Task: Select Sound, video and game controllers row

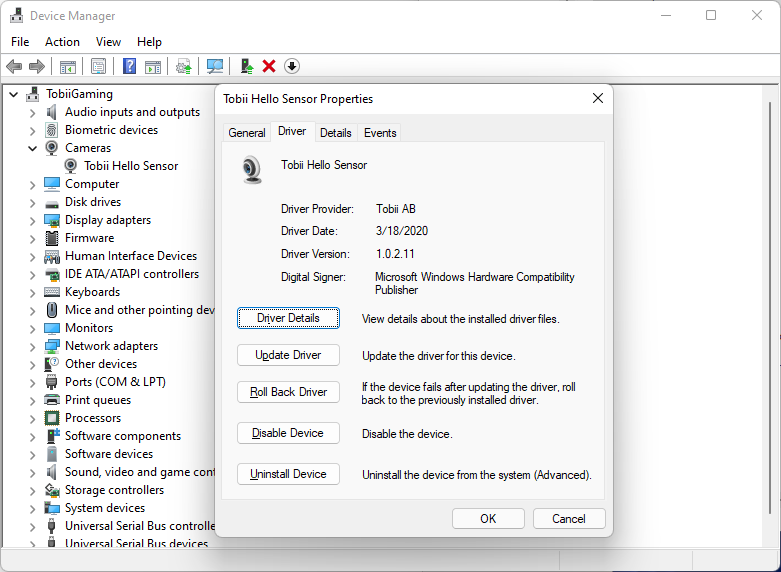Action: (x=139, y=472)
